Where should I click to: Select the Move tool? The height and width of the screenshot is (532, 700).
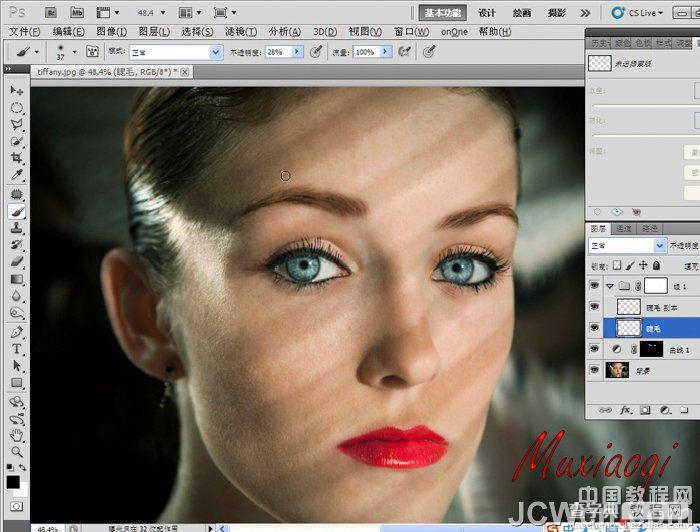[x=17, y=91]
